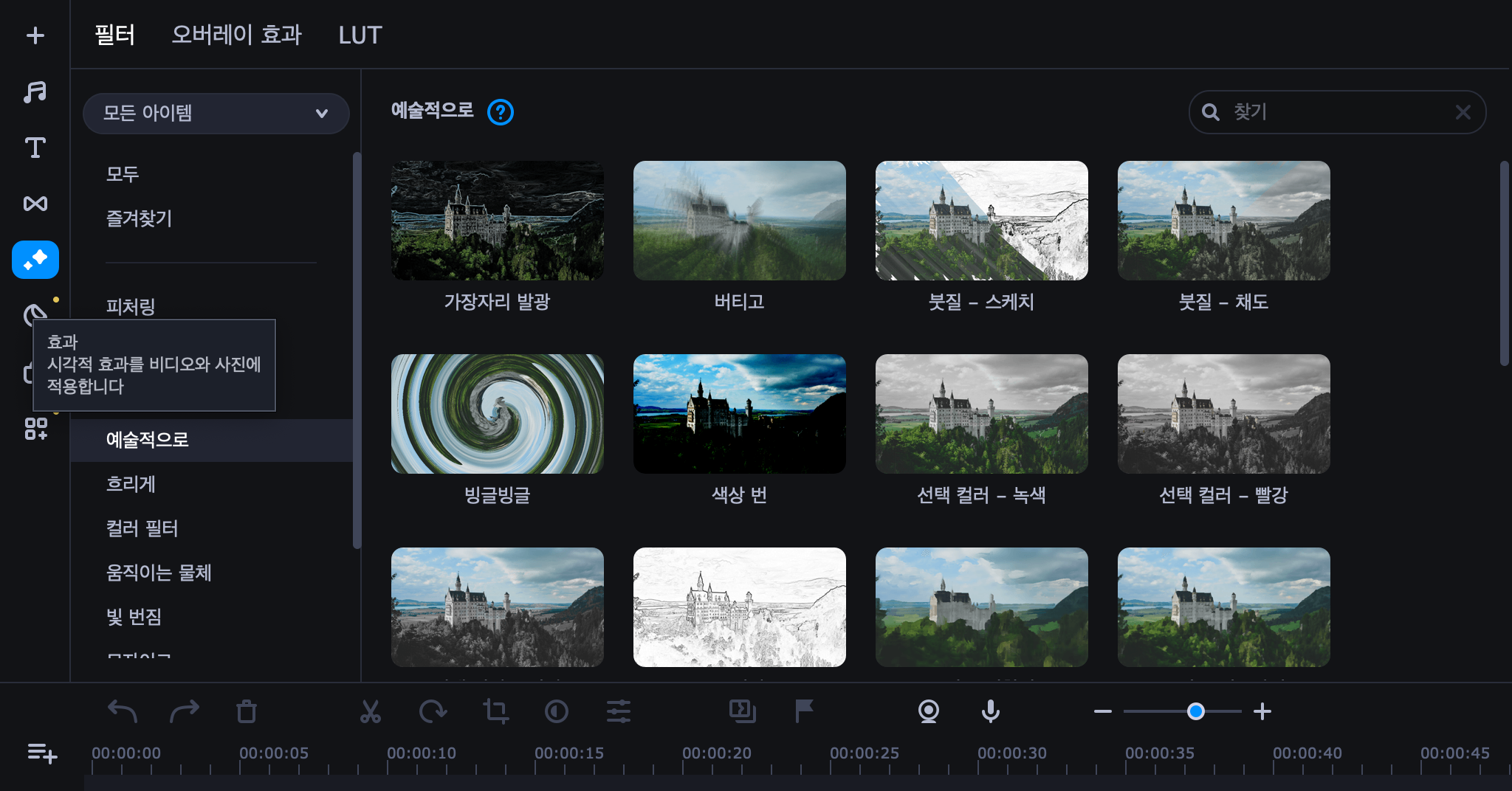
Task: Click the scissors split icon
Action: [370, 711]
